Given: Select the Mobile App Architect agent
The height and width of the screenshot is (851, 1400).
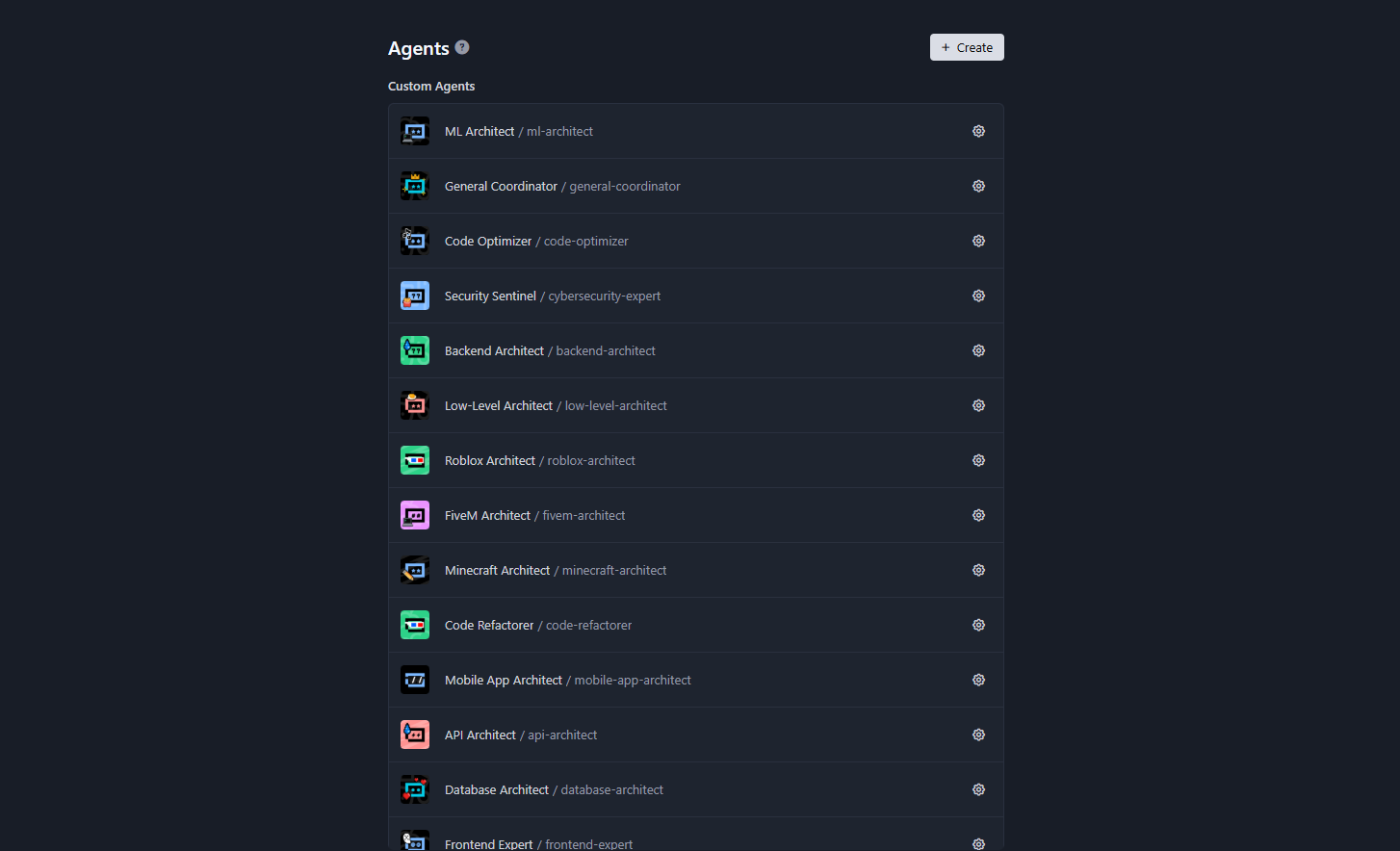Looking at the screenshot, I should [x=504, y=680].
